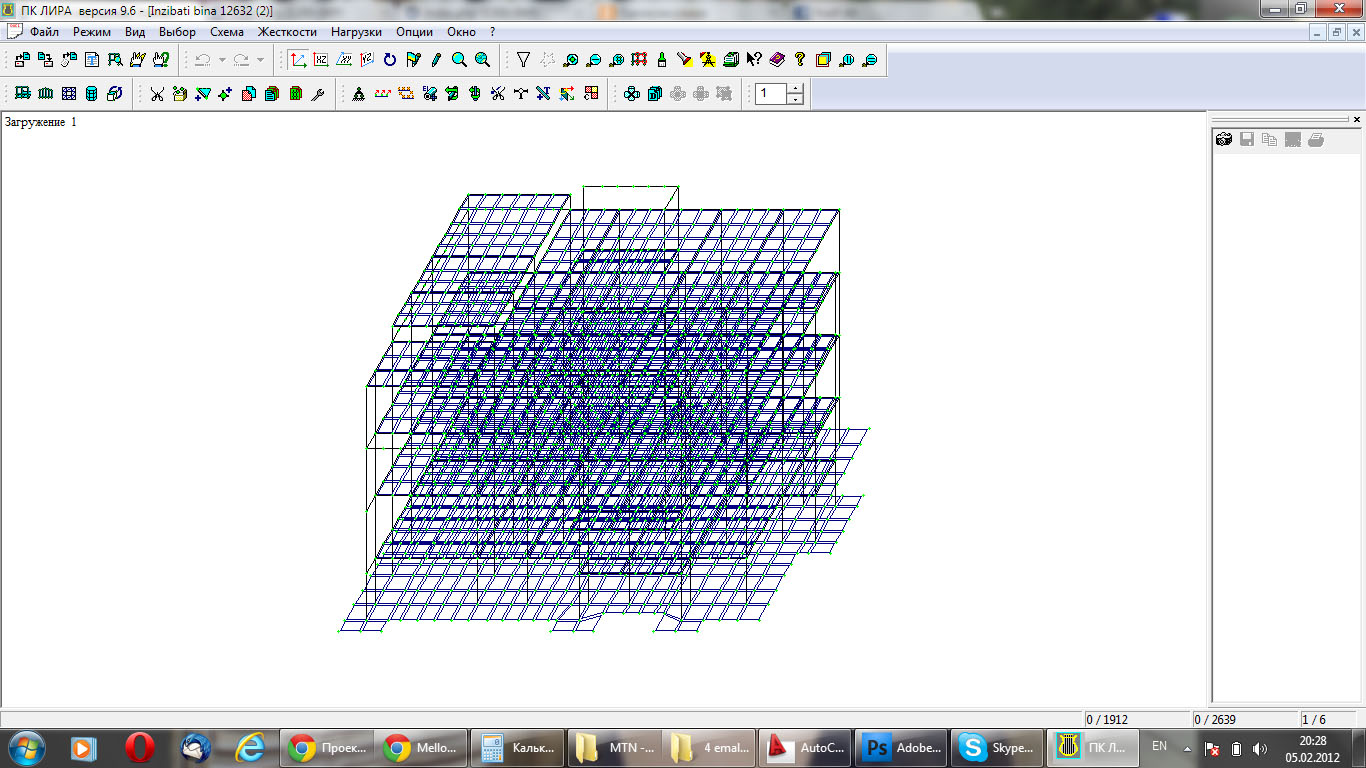Close the right side panel
The width and height of the screenshot is (1366, 768).
(1357, 119)
